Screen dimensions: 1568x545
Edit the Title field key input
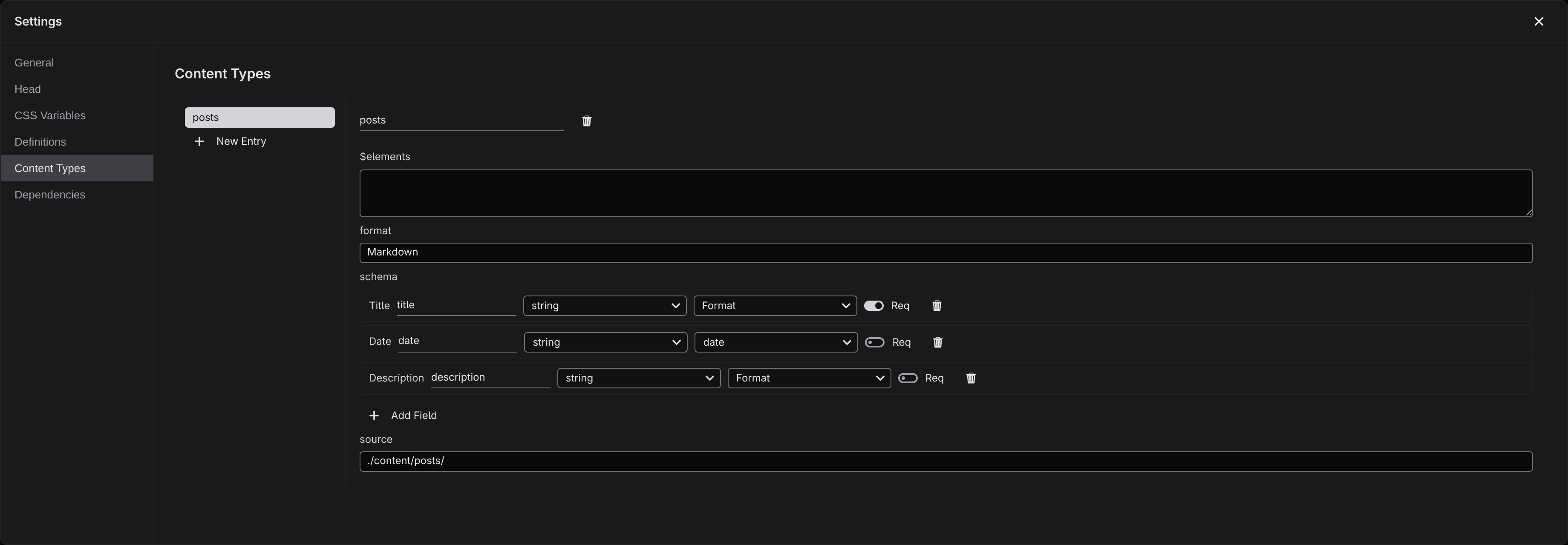pyautogui.click(x=456, y=305)
